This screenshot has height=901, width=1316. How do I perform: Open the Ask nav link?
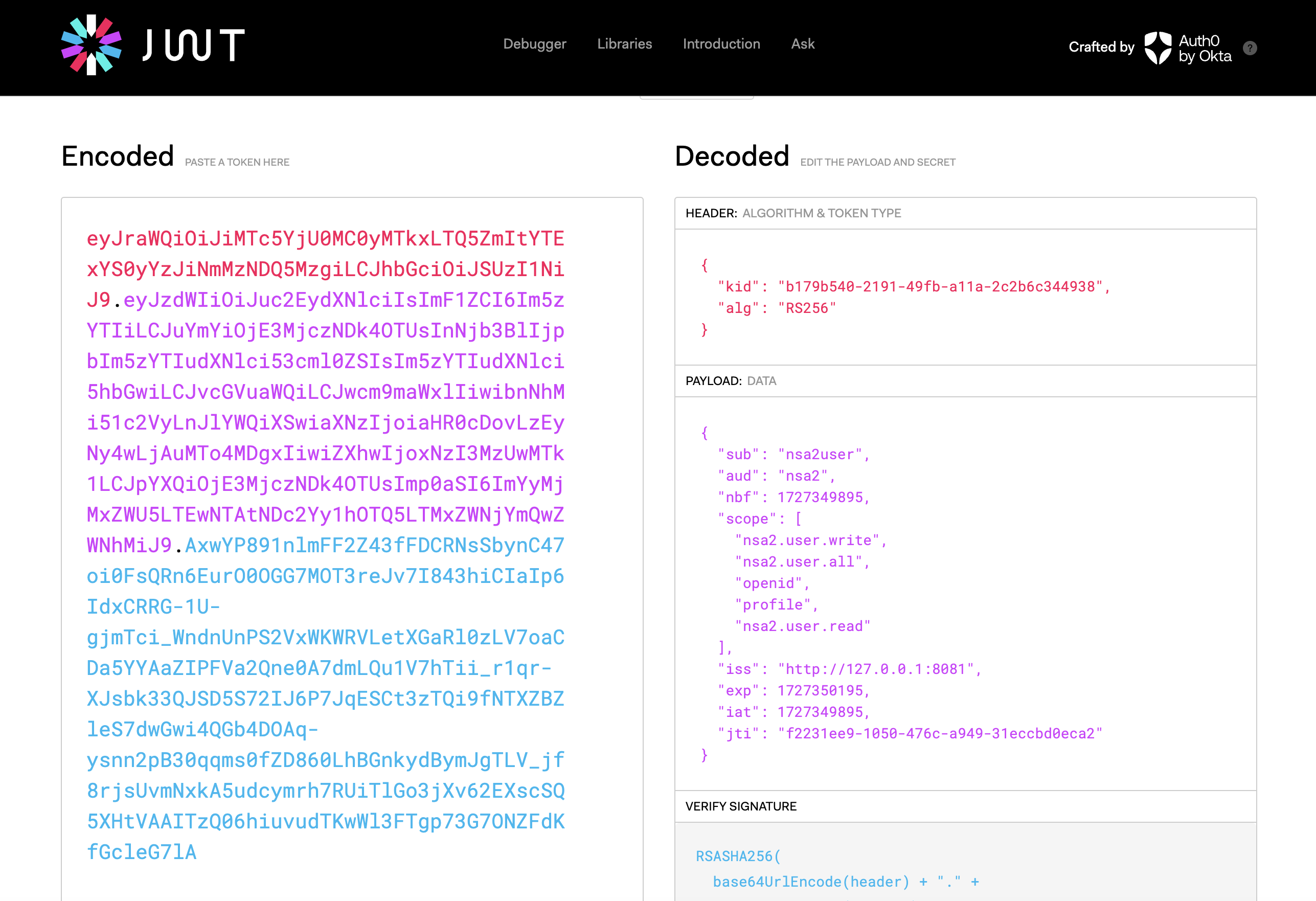[802, 43]
